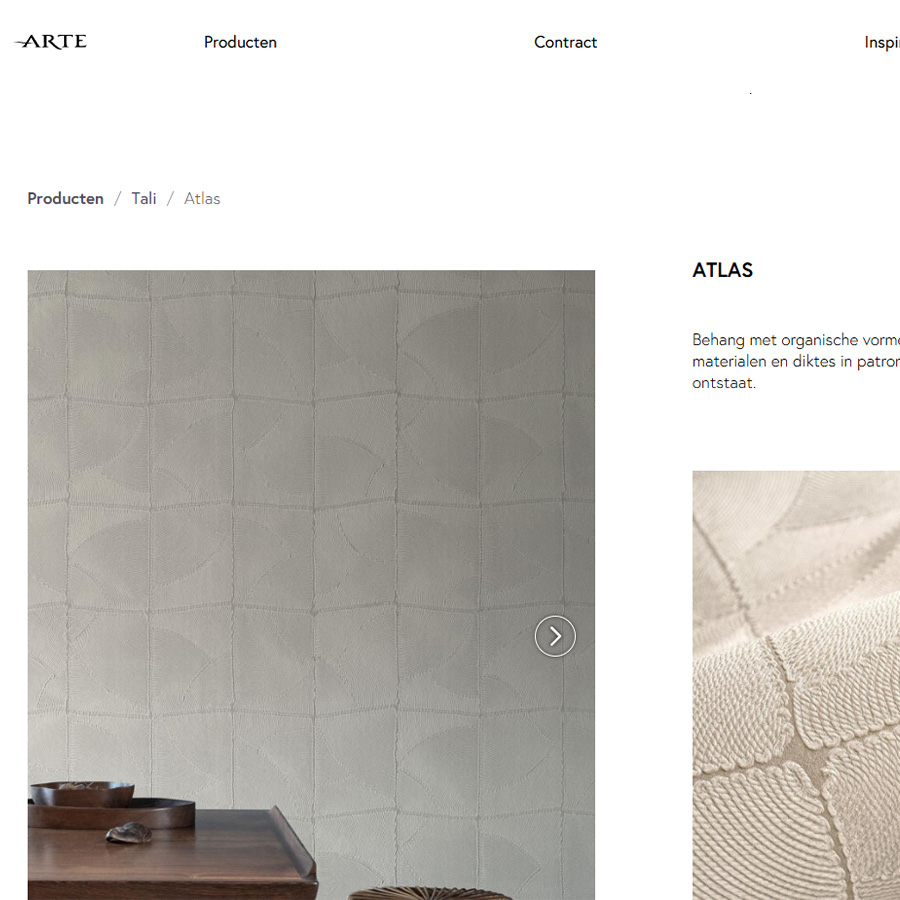Screen dimensions: 900x900
Task: Click the ATLAS product heading
Action: (722, 270)
